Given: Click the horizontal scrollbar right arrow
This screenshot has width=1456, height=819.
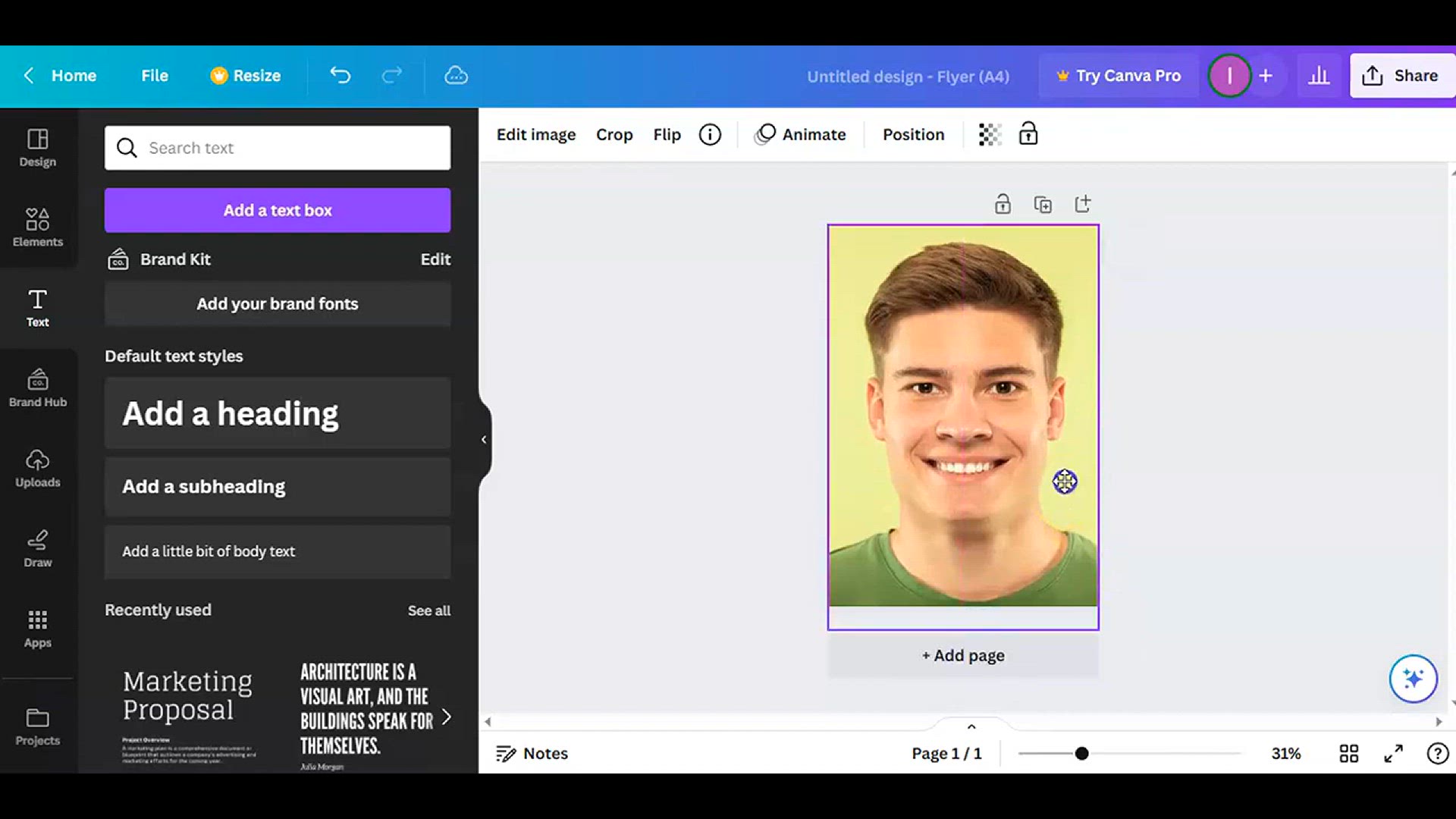Looking at the screenshot, I should coord(1439,722).
